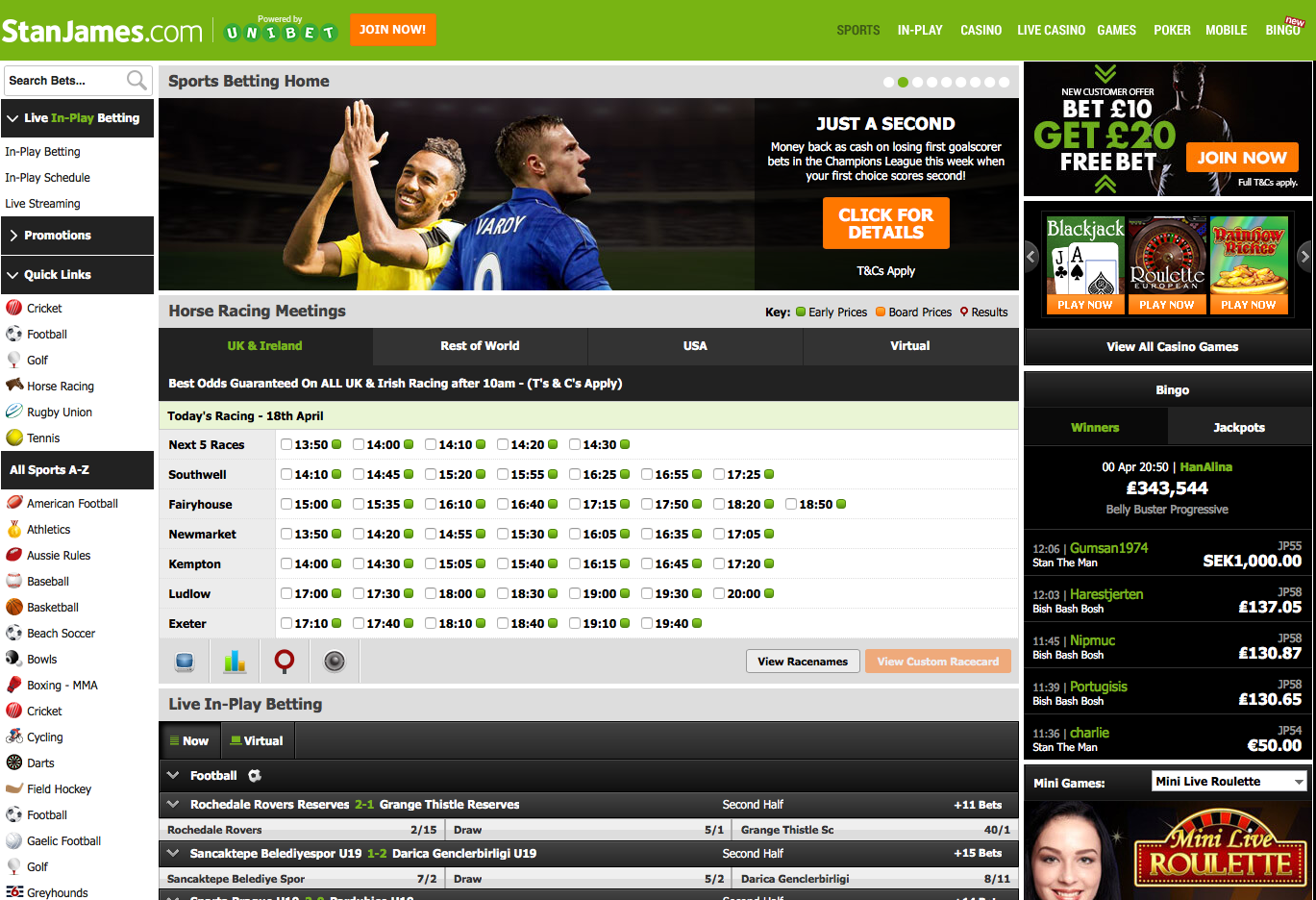Viewport: 1316px width, 900px height.
Task: Tick Exeter 17:10 race checkbox
Action: 286,623
